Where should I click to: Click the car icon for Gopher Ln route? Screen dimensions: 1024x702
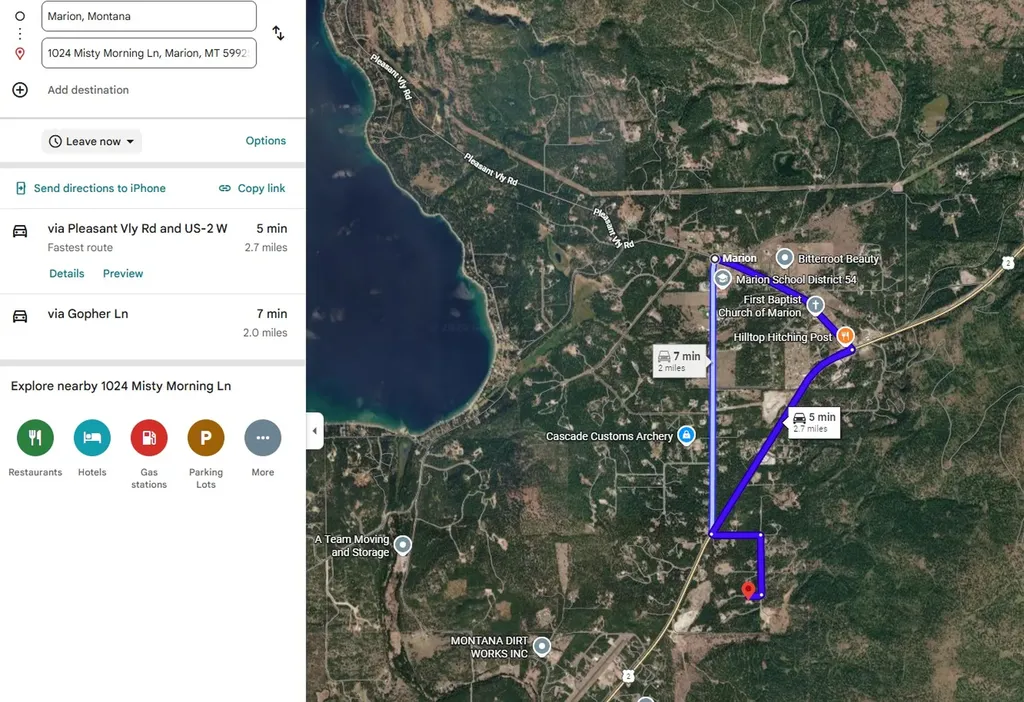point(20,316)
